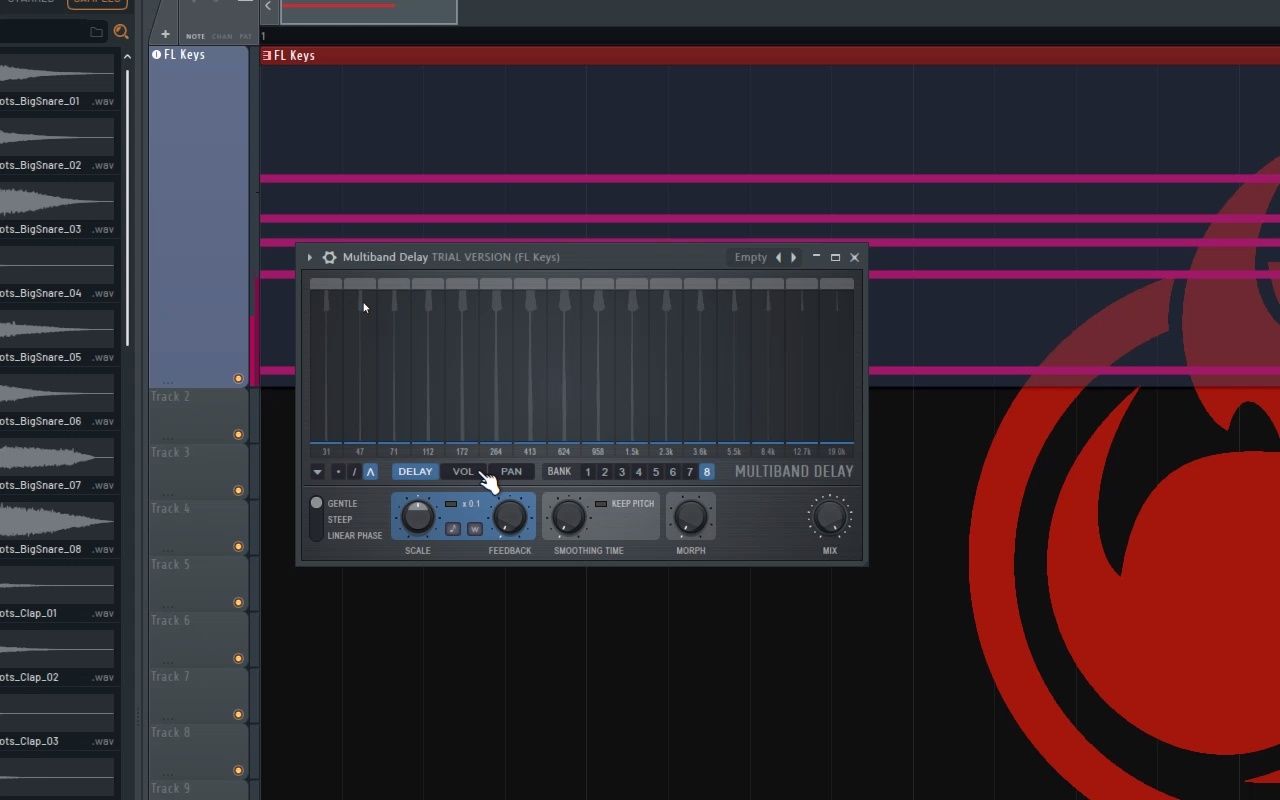Select the Clap_02 .wav sample
Image resolution: width=1280 pixels, height=800 pixels.
point(57,678)
